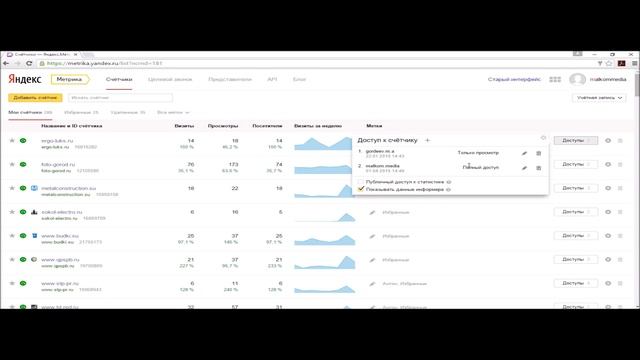Star the metalconstruction counter as favorite
Image resolution: width=640 pixels, height=360 pixels.
pyautogui.click(x=12, y=188)
